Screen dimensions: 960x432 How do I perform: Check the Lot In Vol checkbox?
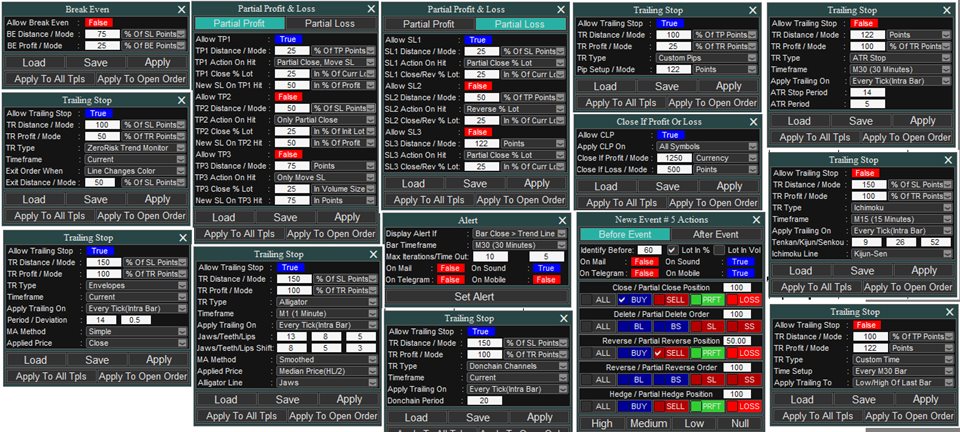[x=723, y=249]
